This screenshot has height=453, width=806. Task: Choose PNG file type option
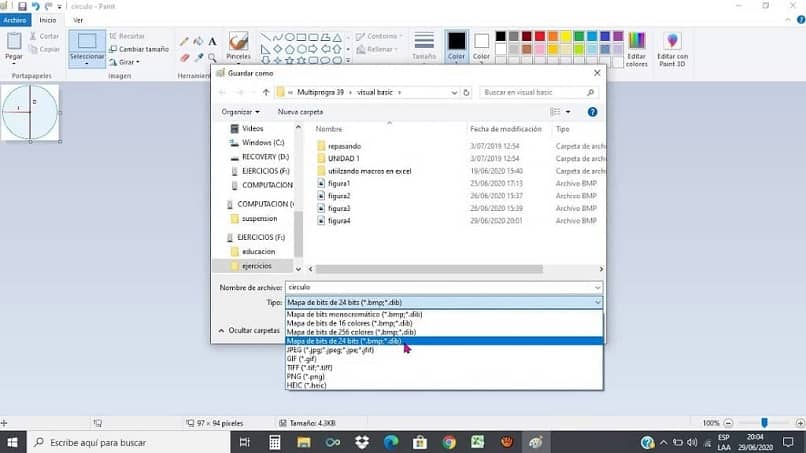point(444,377)
